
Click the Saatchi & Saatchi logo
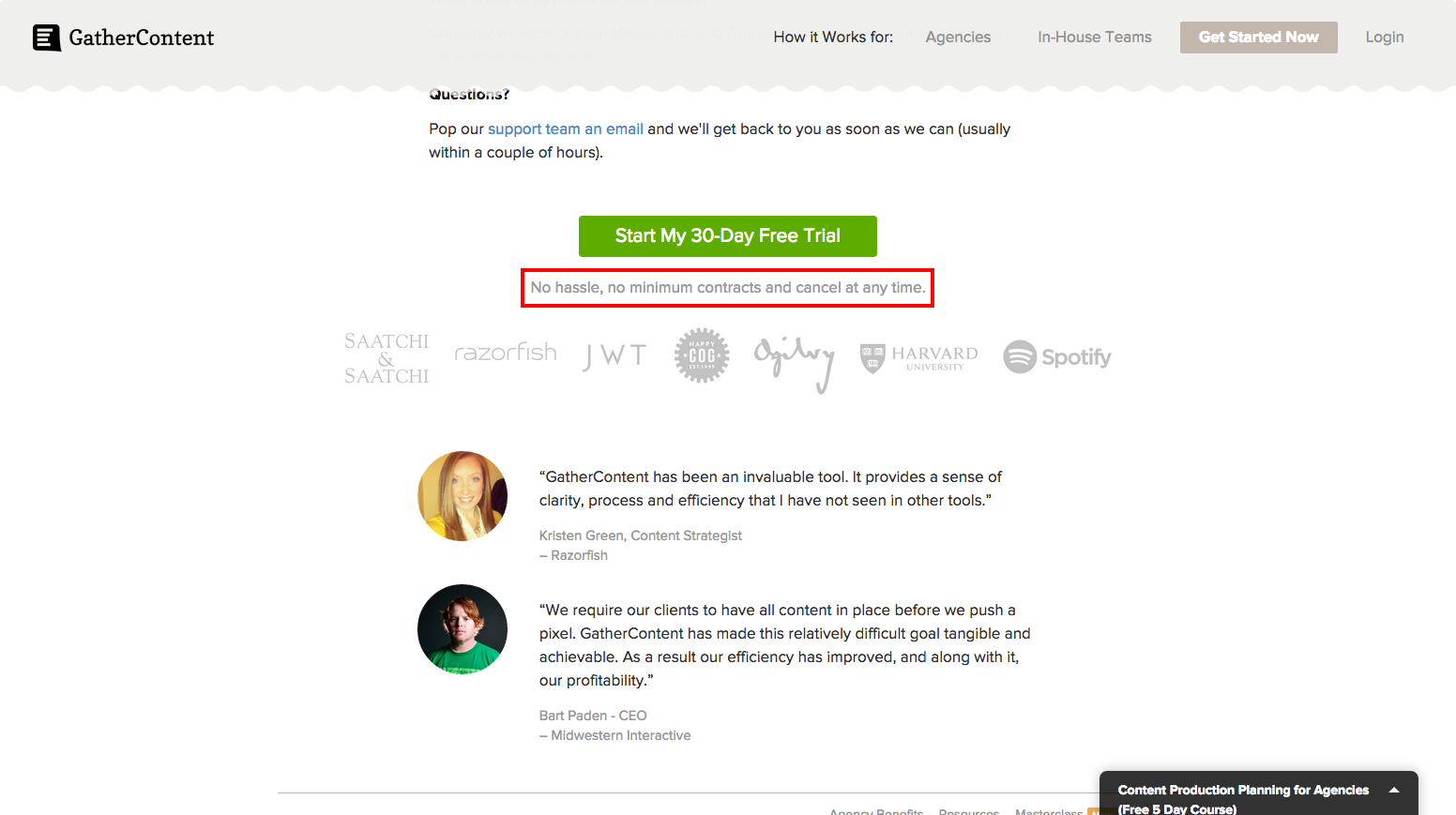(x=387, y=358)
